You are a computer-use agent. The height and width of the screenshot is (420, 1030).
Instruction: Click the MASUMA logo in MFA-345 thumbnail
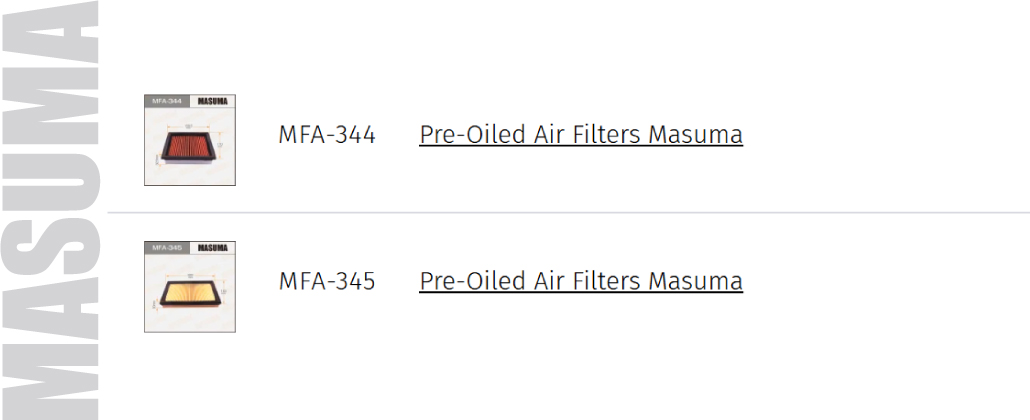pyautogui.click(x=212, y=248)
